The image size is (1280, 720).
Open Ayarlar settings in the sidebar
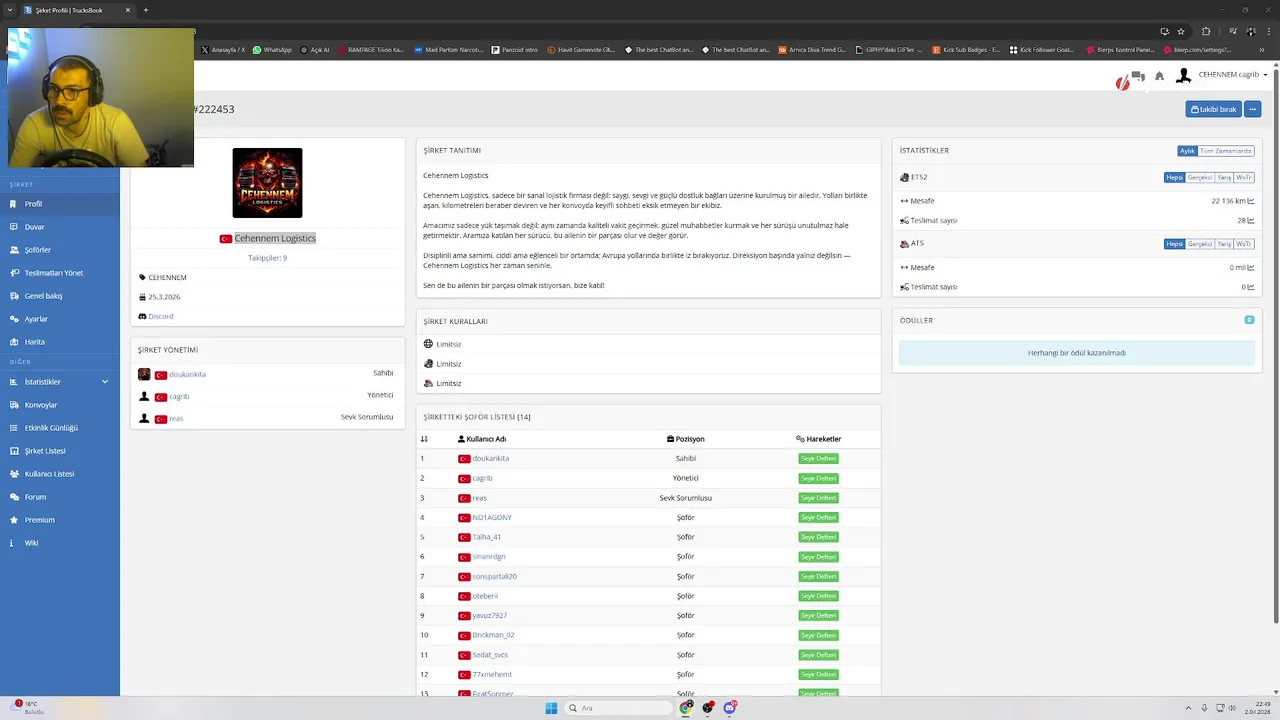tap(60, 319)
